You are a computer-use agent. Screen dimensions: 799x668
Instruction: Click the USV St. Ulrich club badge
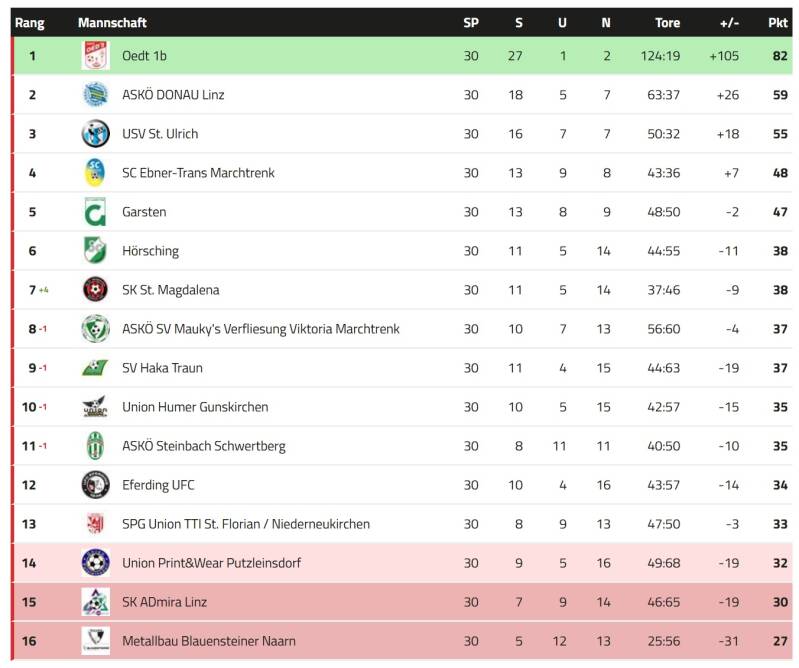point(95,134)
